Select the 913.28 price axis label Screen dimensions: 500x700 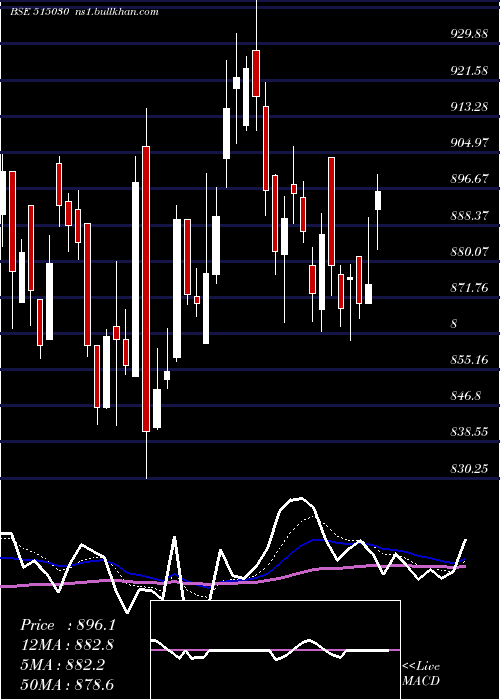(x=469, y=107)
